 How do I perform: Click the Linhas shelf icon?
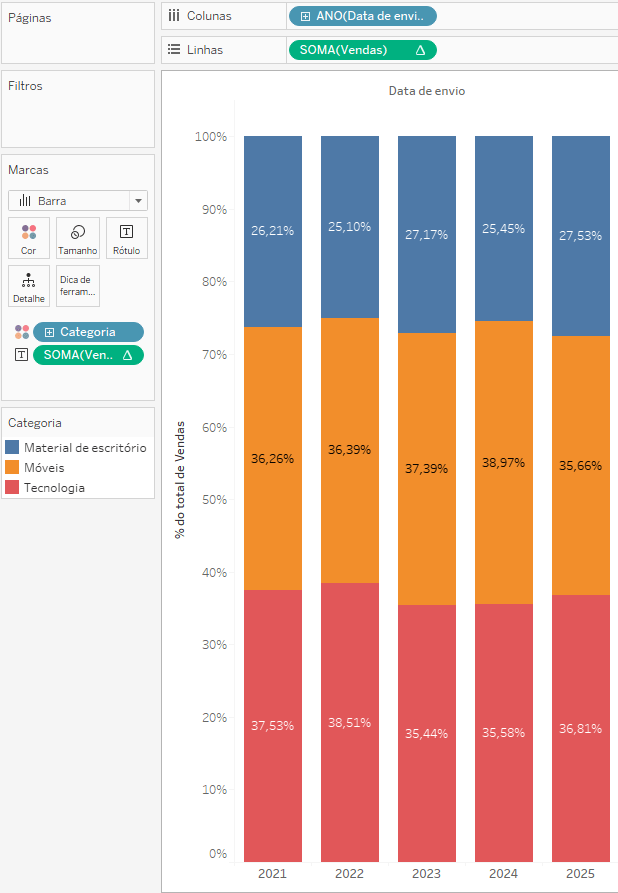[174, 49]
